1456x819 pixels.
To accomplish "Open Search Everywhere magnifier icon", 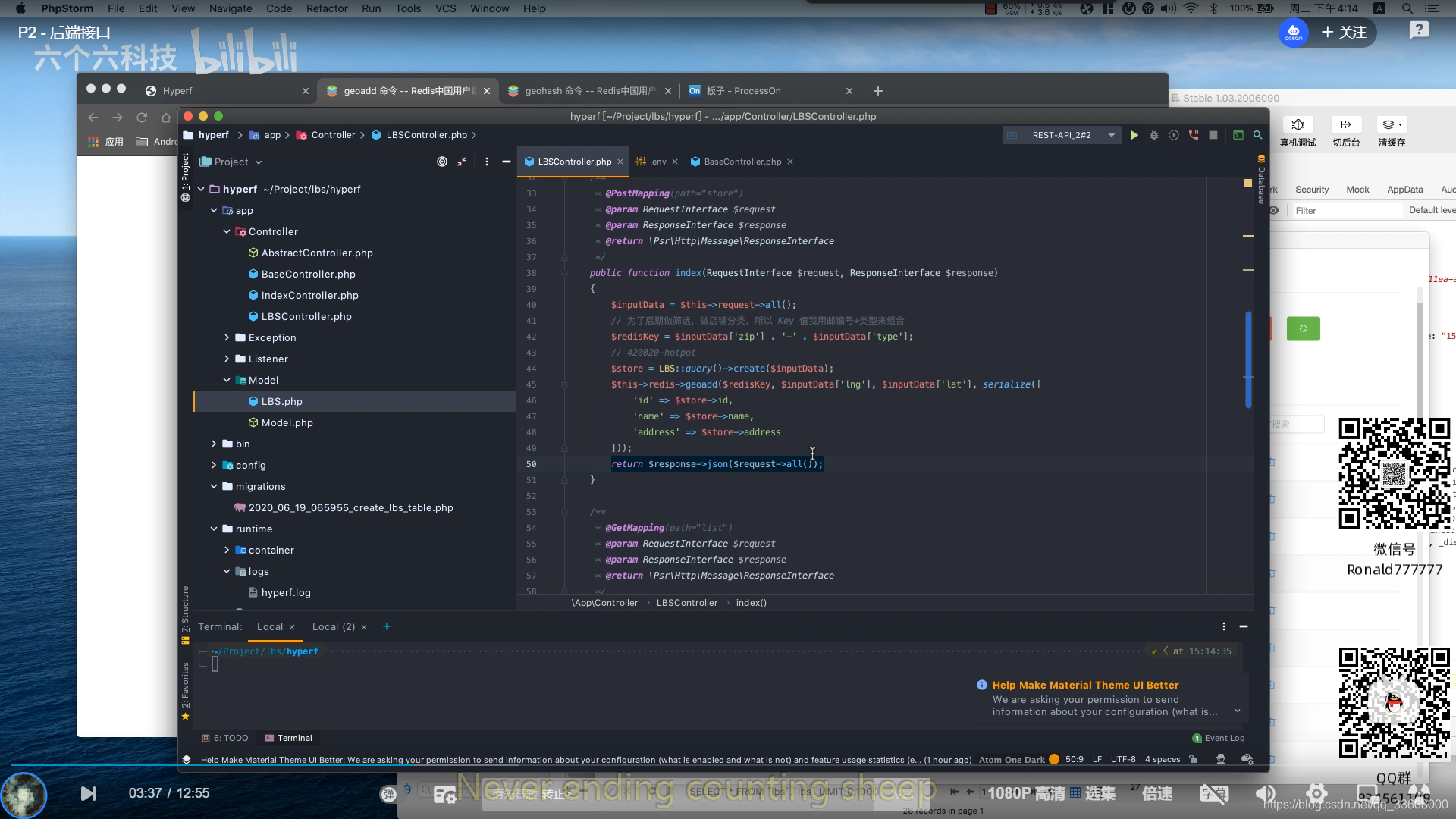I will [x=1257, y=135].
